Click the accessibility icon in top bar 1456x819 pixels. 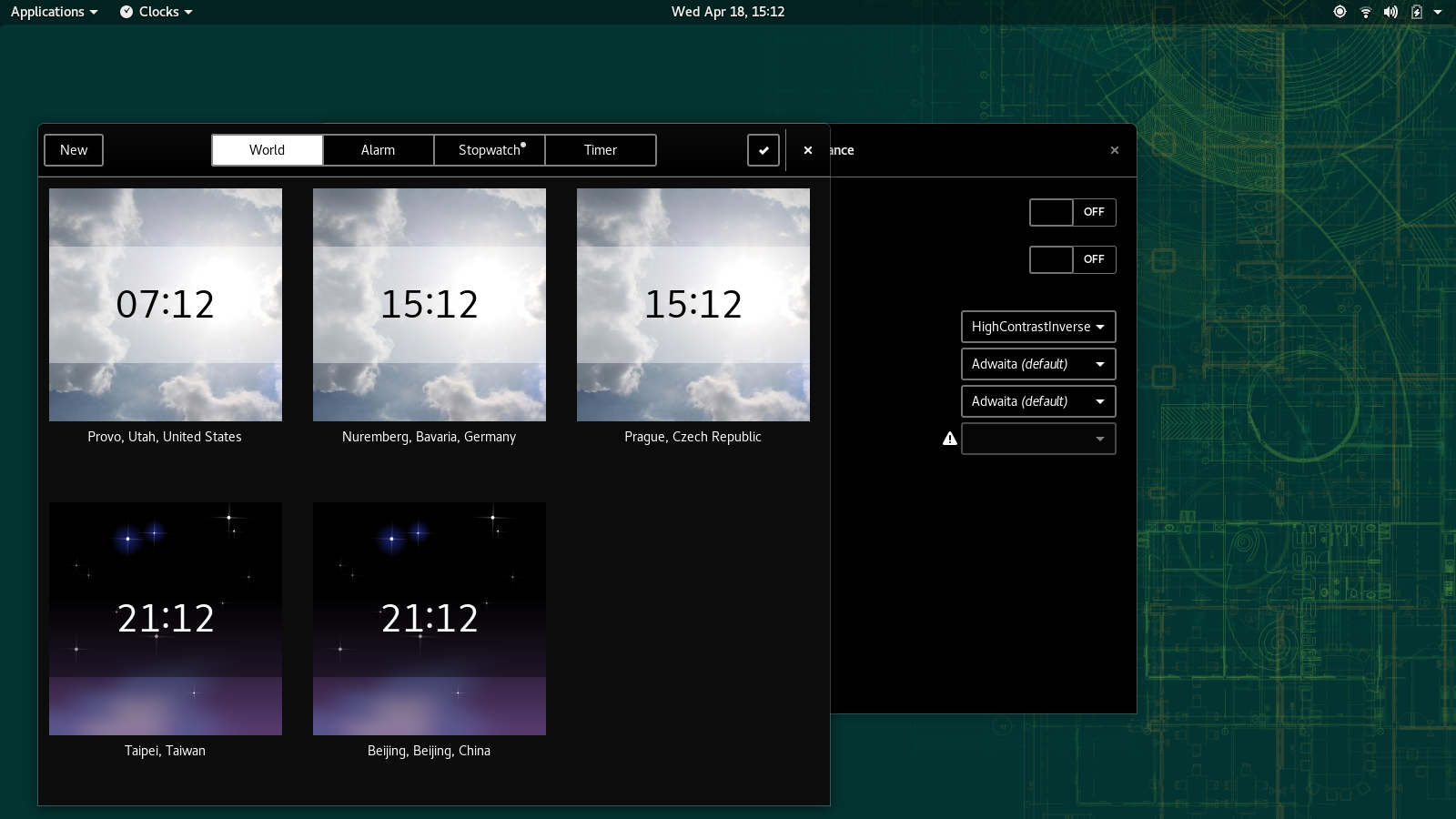tap(1340, 12)
